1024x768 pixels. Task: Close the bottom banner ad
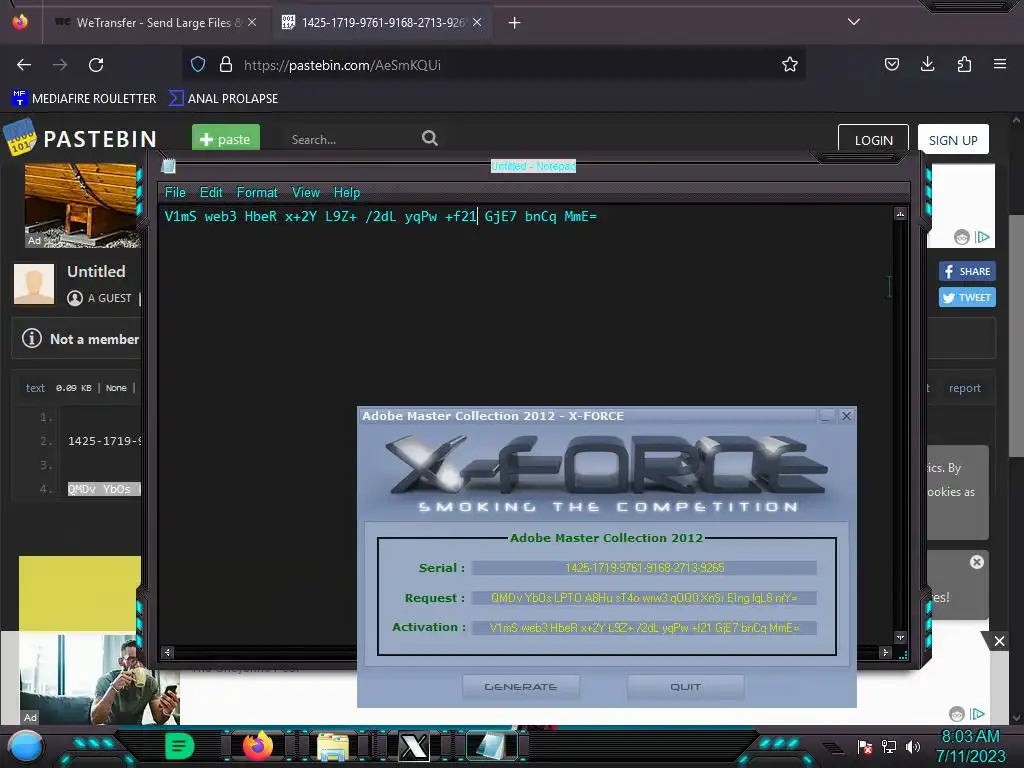pos(999,641)
